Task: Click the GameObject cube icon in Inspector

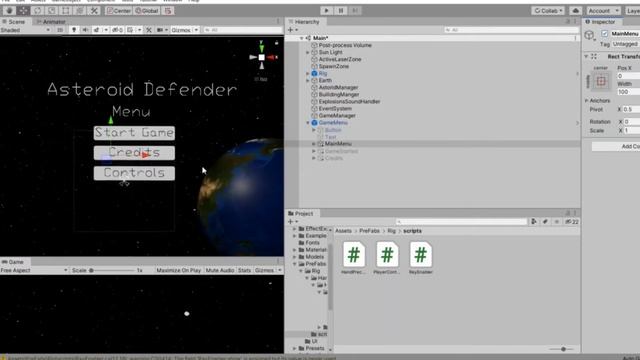Action: (x=589, y=35)
